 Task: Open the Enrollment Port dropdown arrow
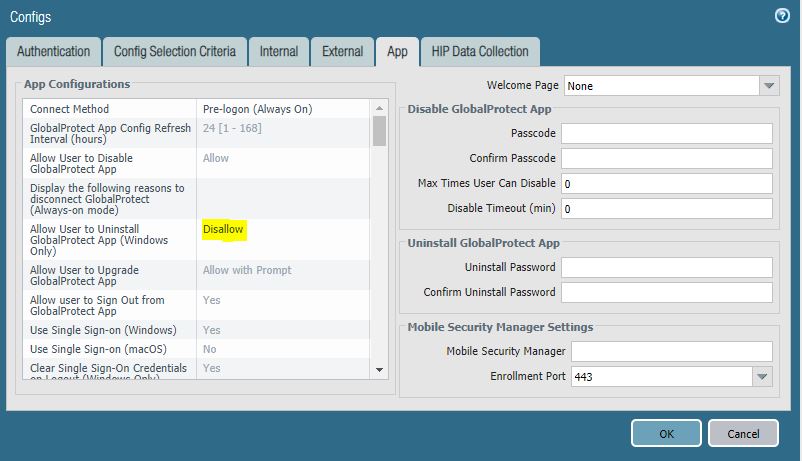click(x=762, y=377)
